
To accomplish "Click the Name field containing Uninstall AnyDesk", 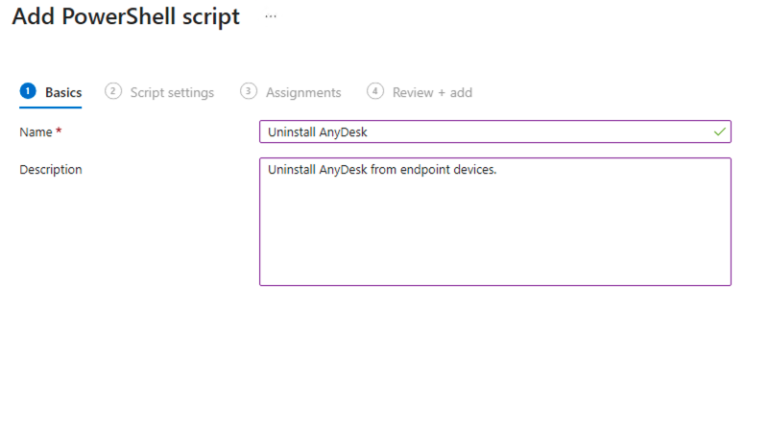I will tap(495, 132).
